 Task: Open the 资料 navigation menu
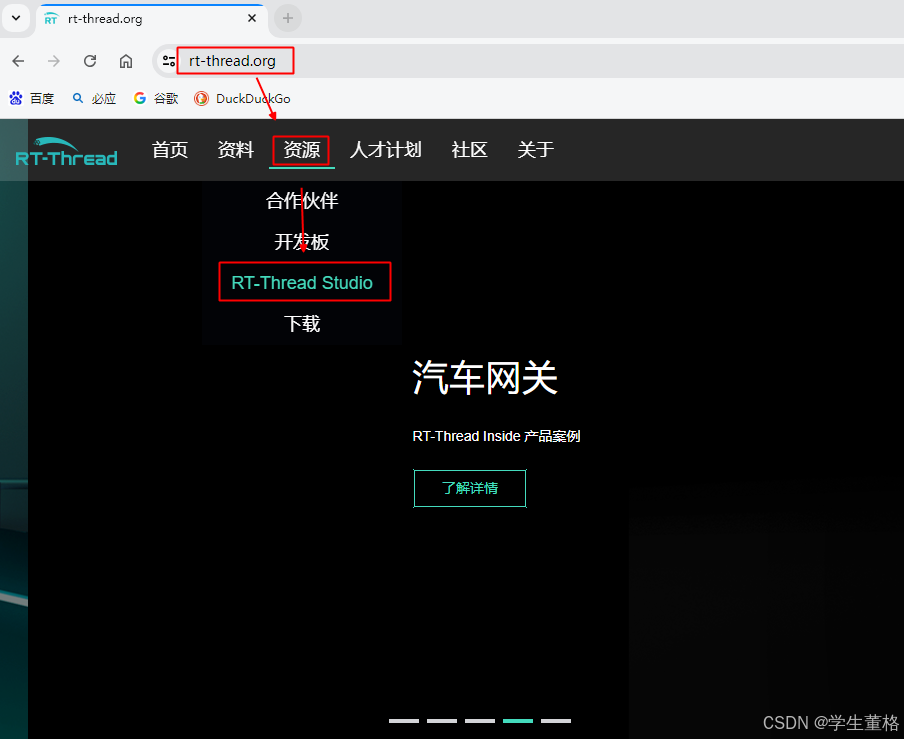pos(235,150)
